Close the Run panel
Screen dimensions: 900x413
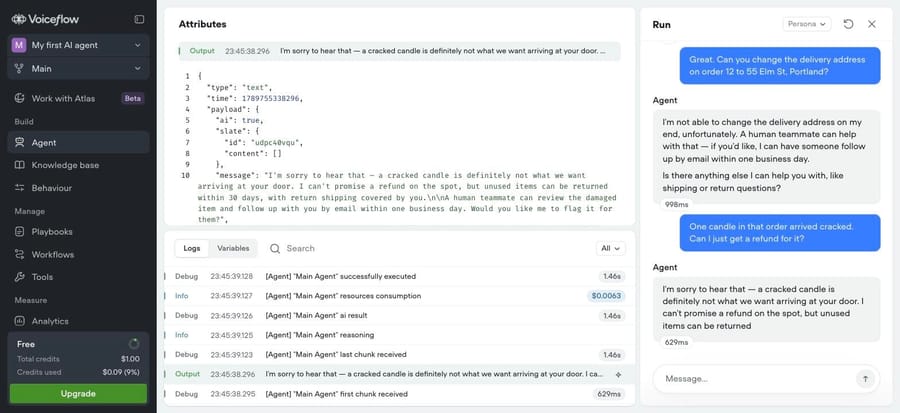[872, 24]
